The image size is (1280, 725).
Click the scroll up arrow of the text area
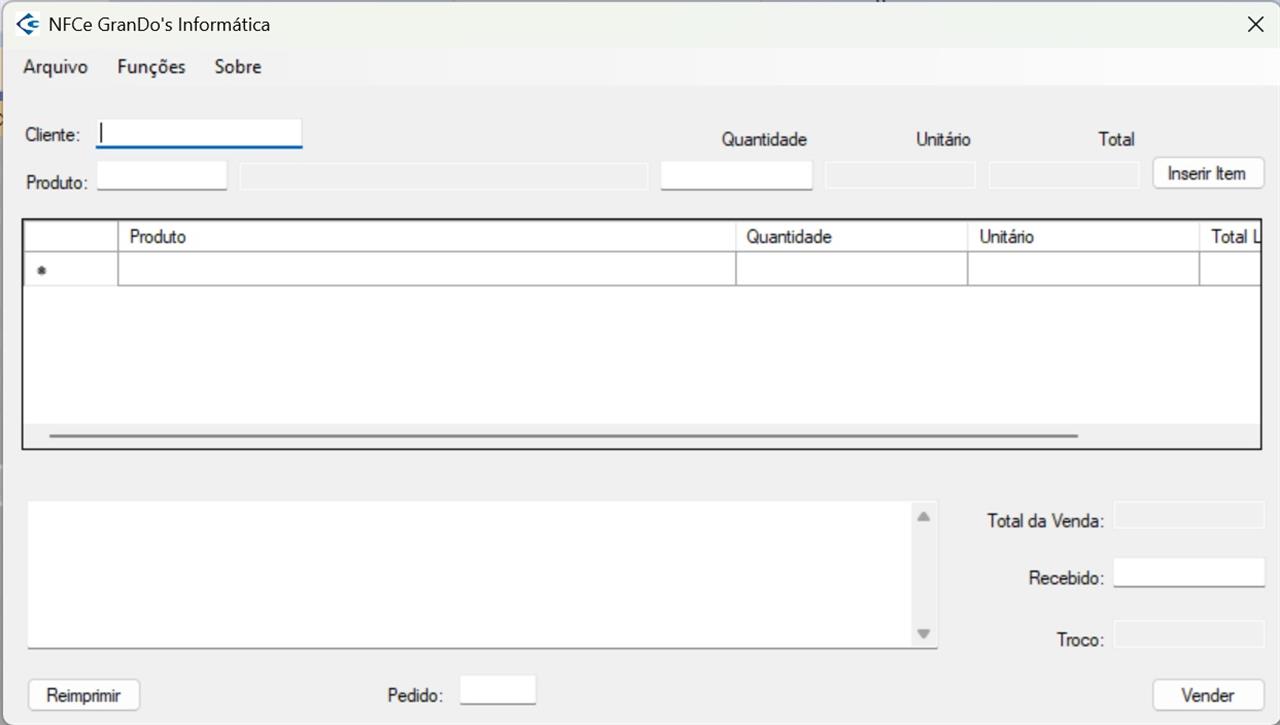pyautogui.click(x=923, y=517)
